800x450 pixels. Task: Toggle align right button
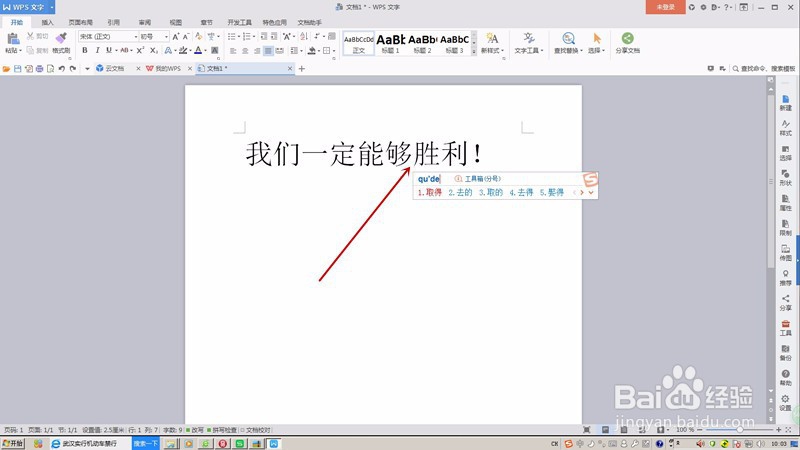click(257, 51)
